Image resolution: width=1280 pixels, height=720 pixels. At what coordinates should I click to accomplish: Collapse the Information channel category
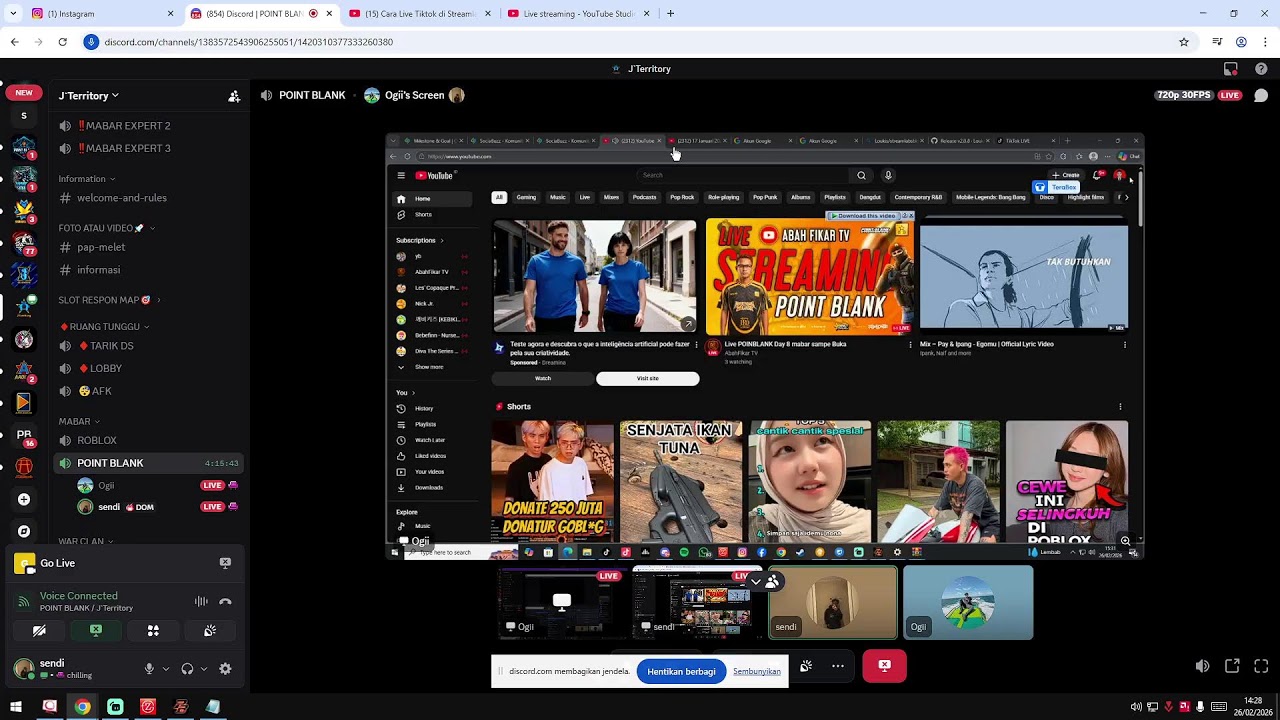pyautogui.click(x=87, y=179)
